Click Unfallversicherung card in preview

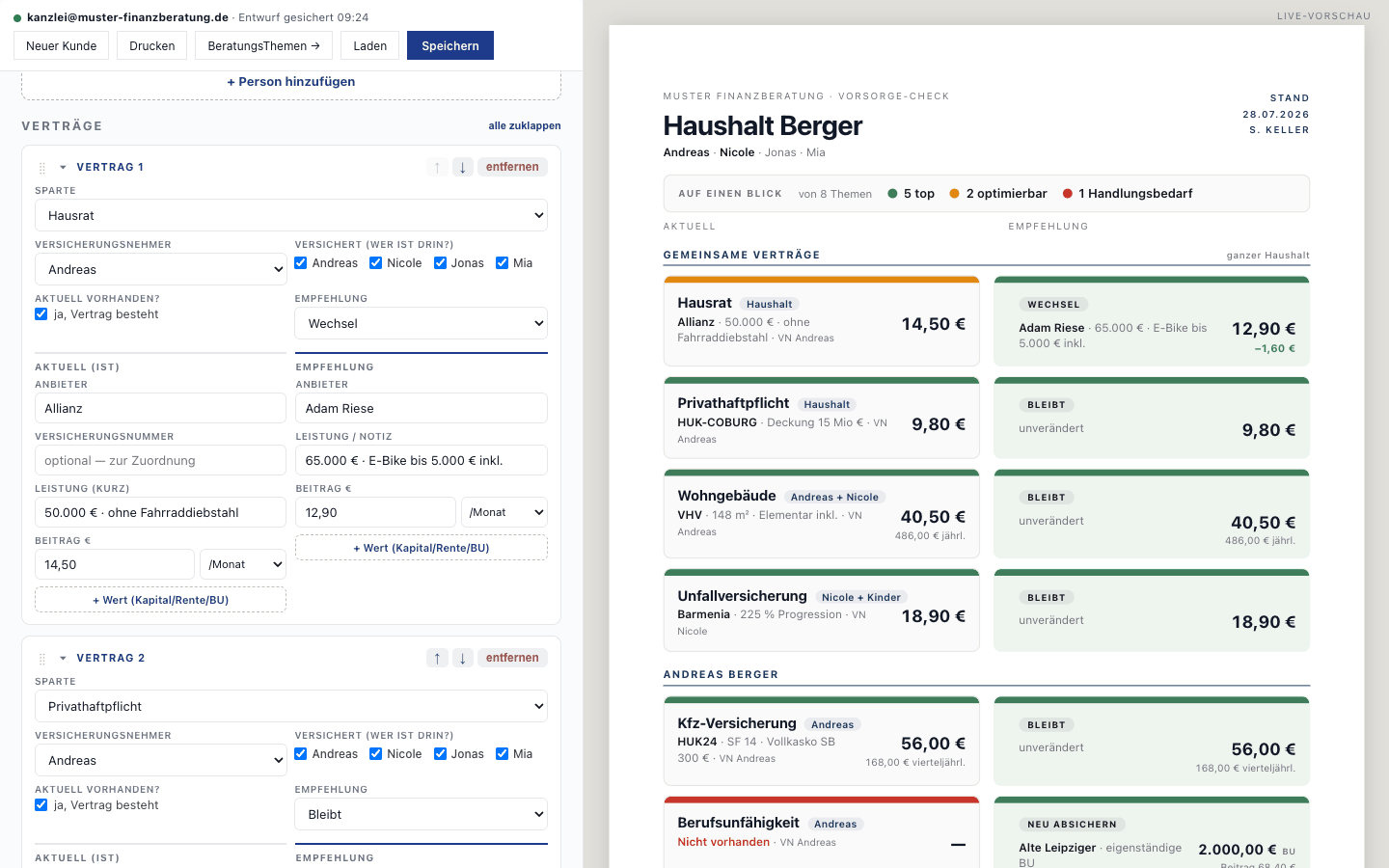click(822, 610)
